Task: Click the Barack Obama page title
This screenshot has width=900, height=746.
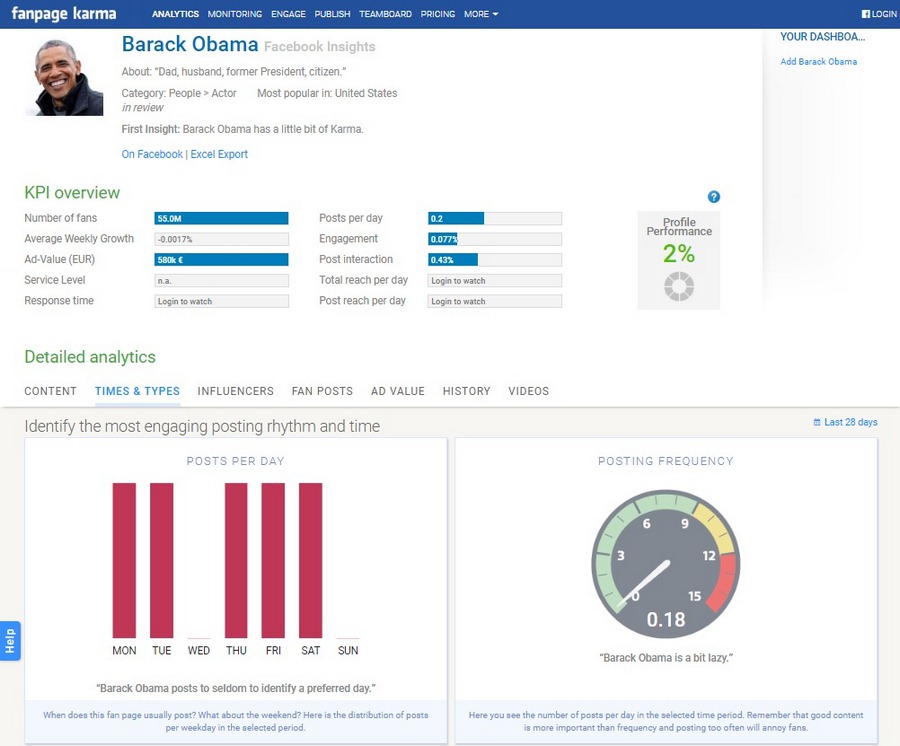Action: pyautogui.click(x=190, y=45)
